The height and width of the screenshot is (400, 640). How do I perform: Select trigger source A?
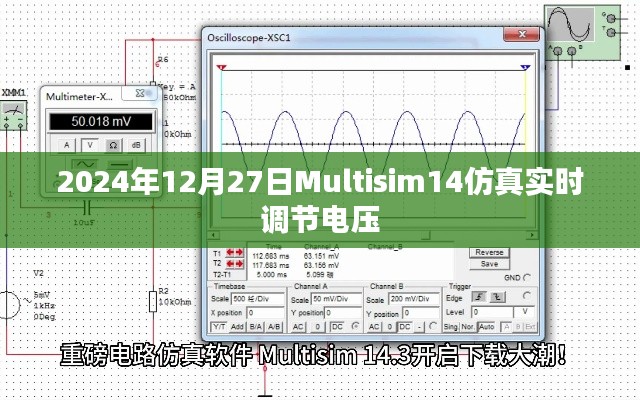507,327
